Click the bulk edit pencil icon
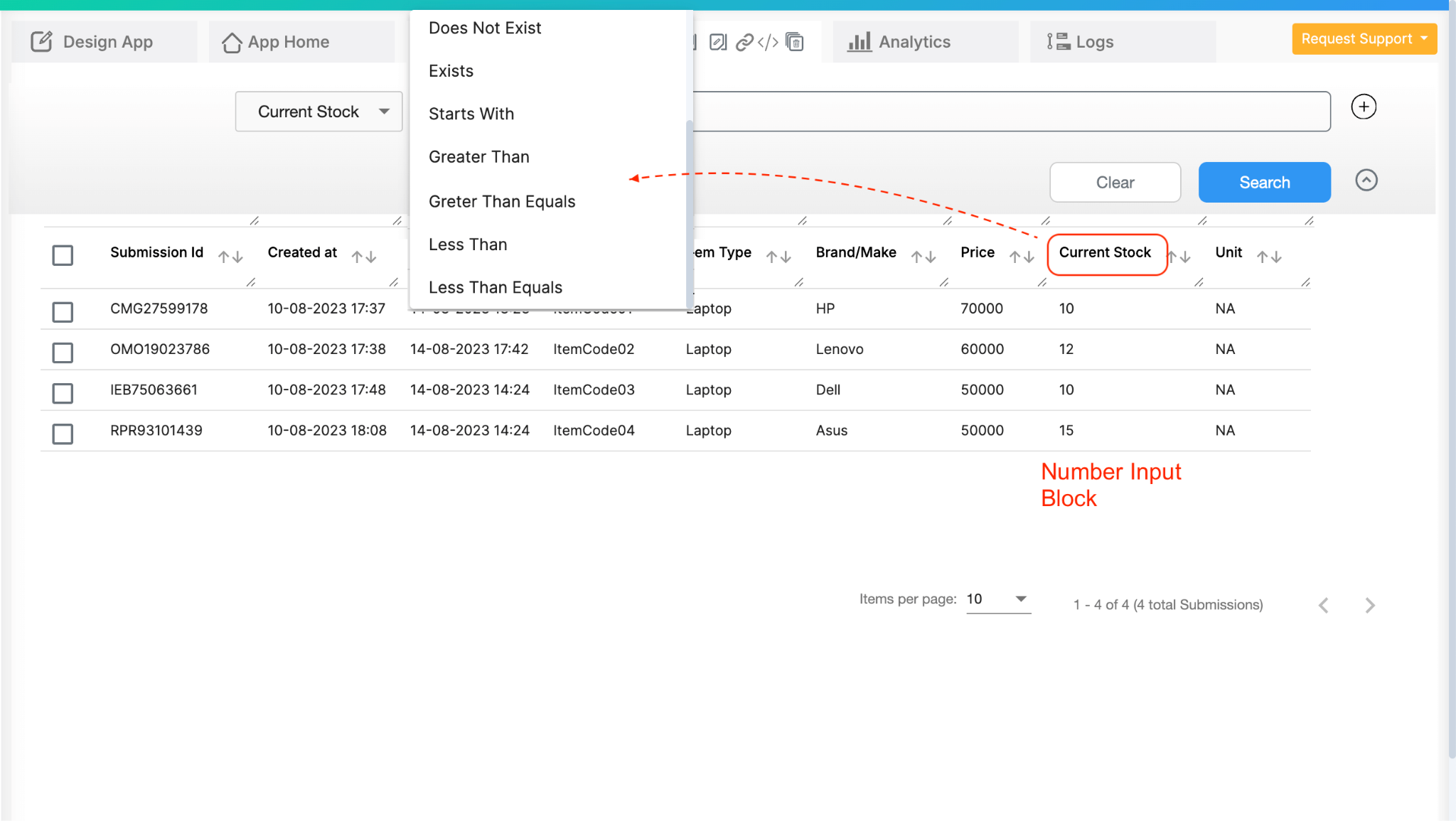 tap(718, 43)
